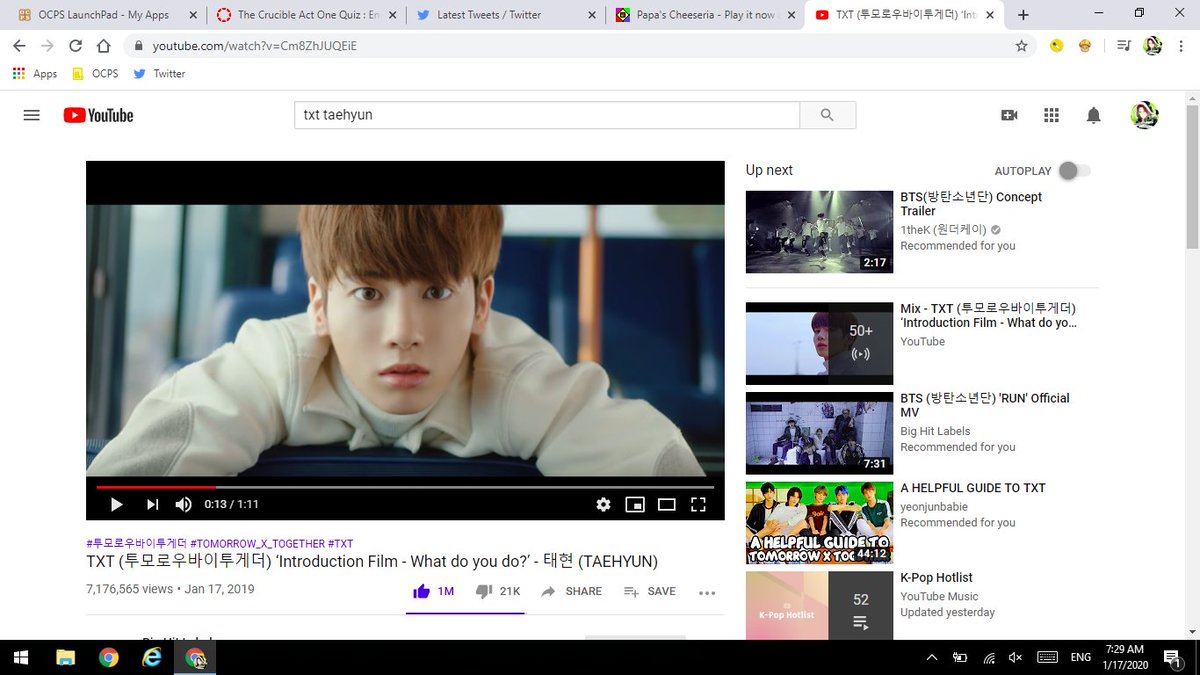Image resolution: width=1200 pixels, height=675 pixels.
Task: Open the YouTube account avatar menu
Action: point(1144,115)
